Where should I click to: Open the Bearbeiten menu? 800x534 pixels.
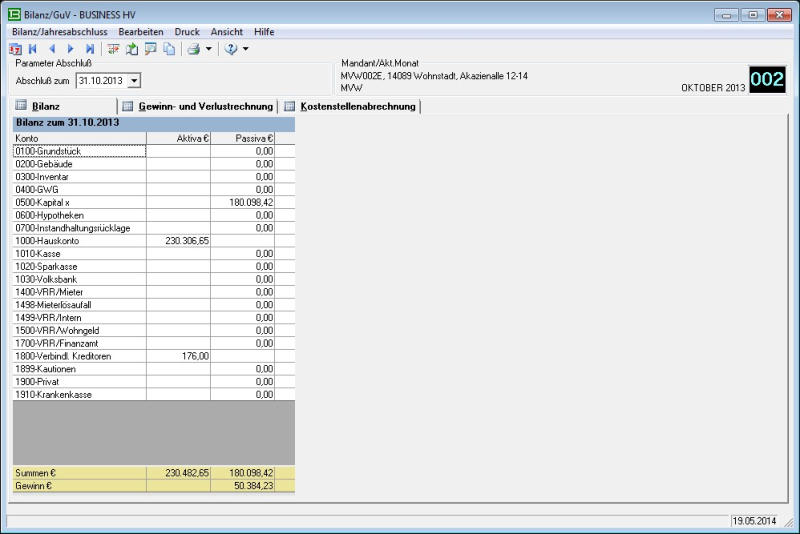point(141,32)
